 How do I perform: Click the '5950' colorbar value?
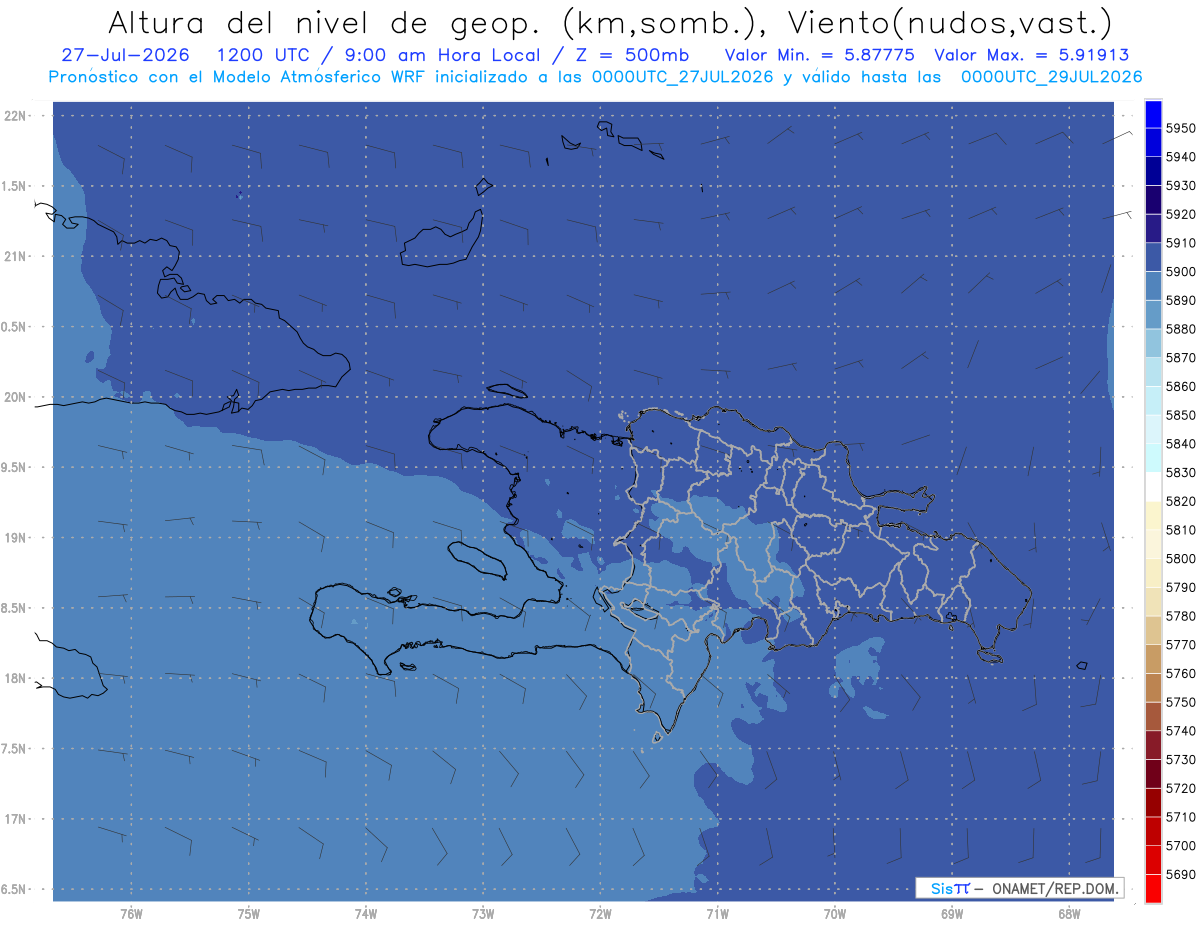pos(1181,128)
